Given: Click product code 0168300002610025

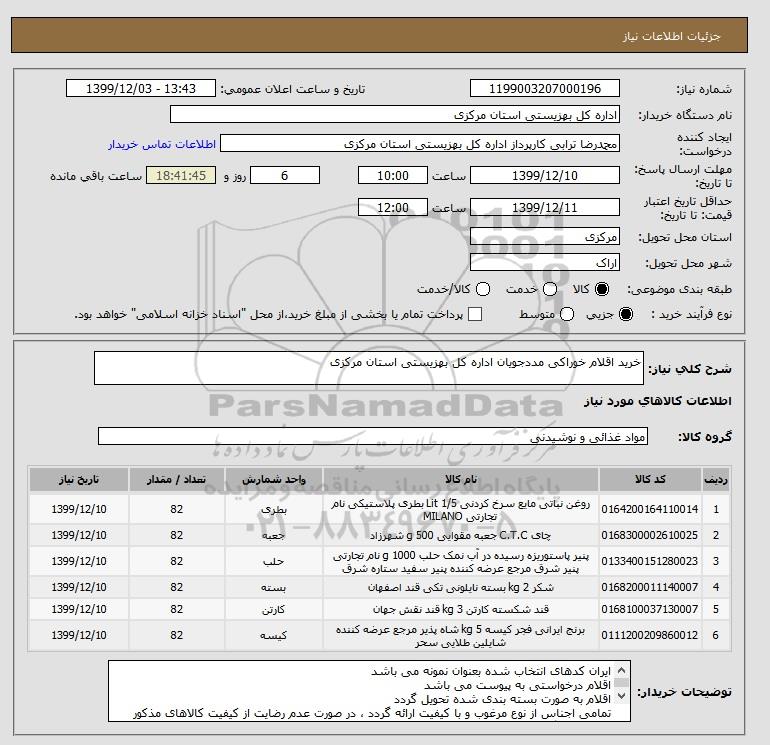Looking at the screenshot, I should 650,535.
